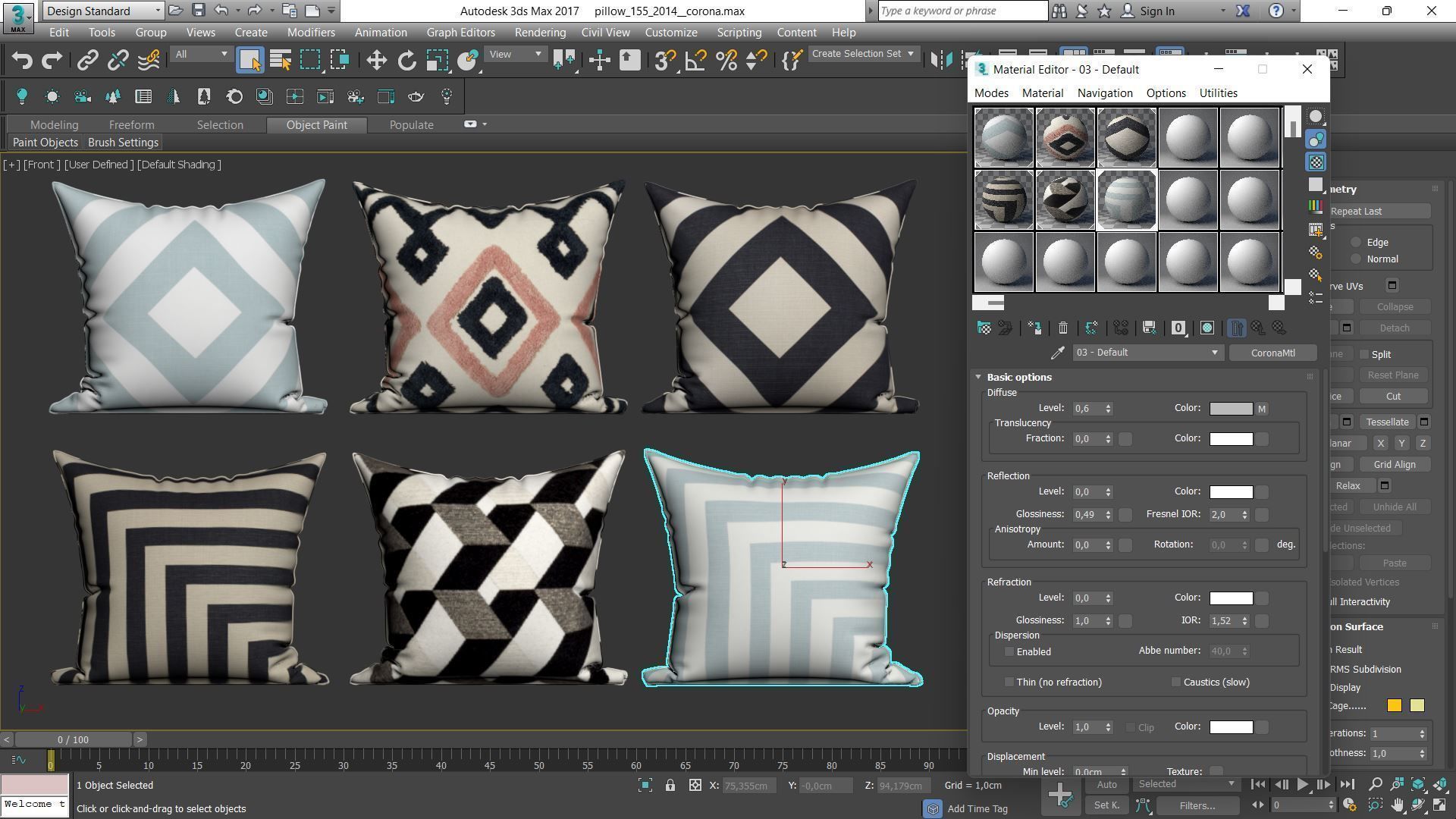The width and height of the screenshot is (1456, 819).
Task: Open 03 - Default material name dropdown
Action: 1147,353
